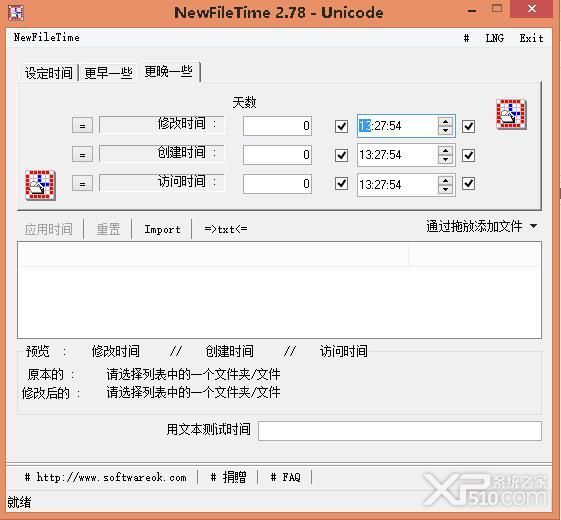This screenshot has height=520, width=561.
Task: Open the LNG language menu
Action: (x=494, y=38)
